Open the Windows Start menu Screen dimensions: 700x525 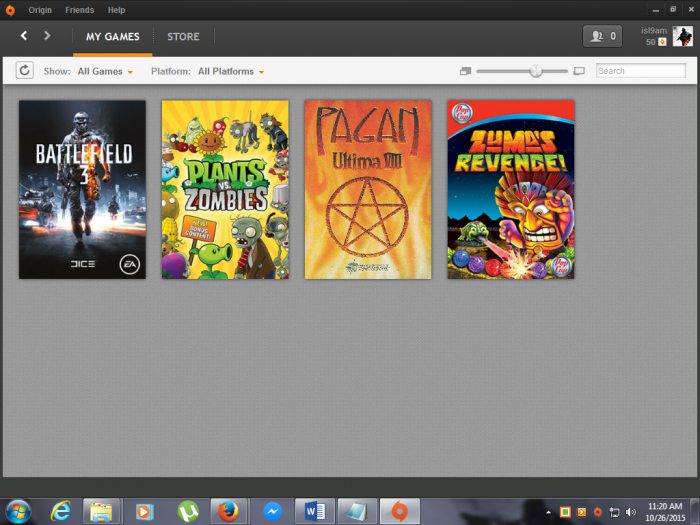(18, 512)
